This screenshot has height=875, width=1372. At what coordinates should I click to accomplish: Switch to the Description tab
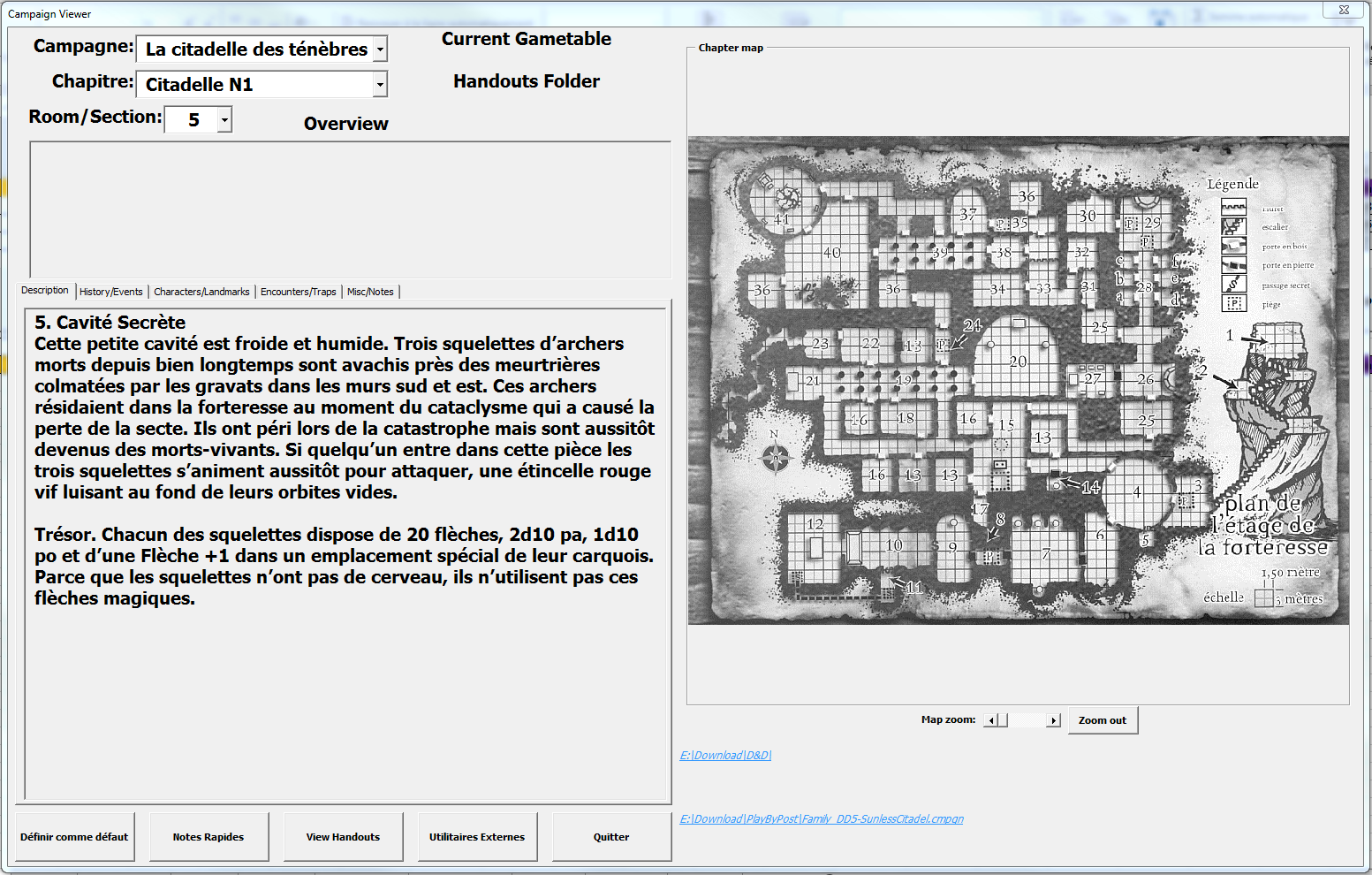pyautogui.click(x=45, y=290)
